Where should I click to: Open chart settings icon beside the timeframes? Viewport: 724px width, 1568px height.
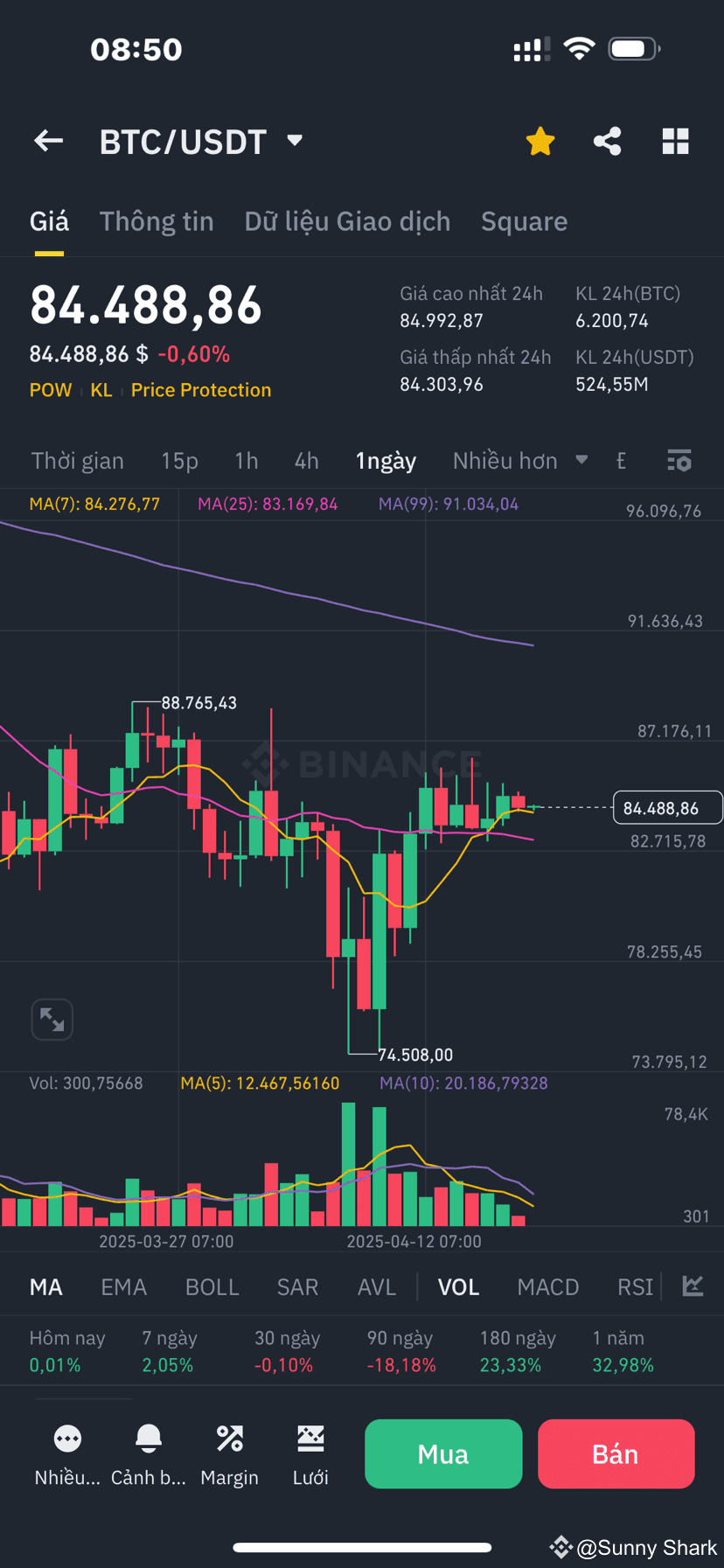point(679,461)
